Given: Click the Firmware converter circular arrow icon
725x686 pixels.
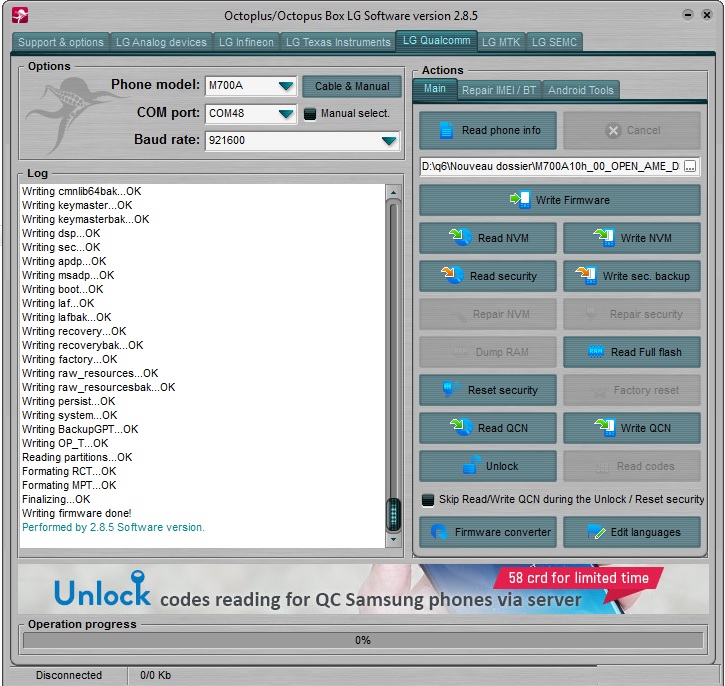Looking at the screenshot, I should coord(438,532).
